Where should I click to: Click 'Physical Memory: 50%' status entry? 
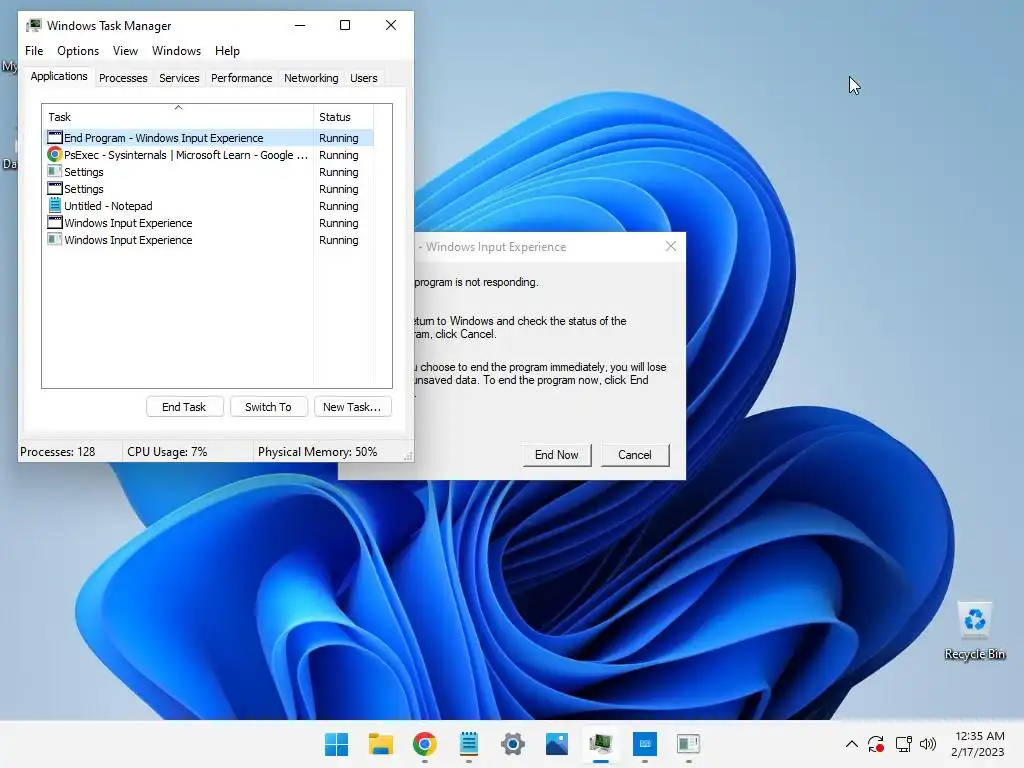click(x=317, y=452)
